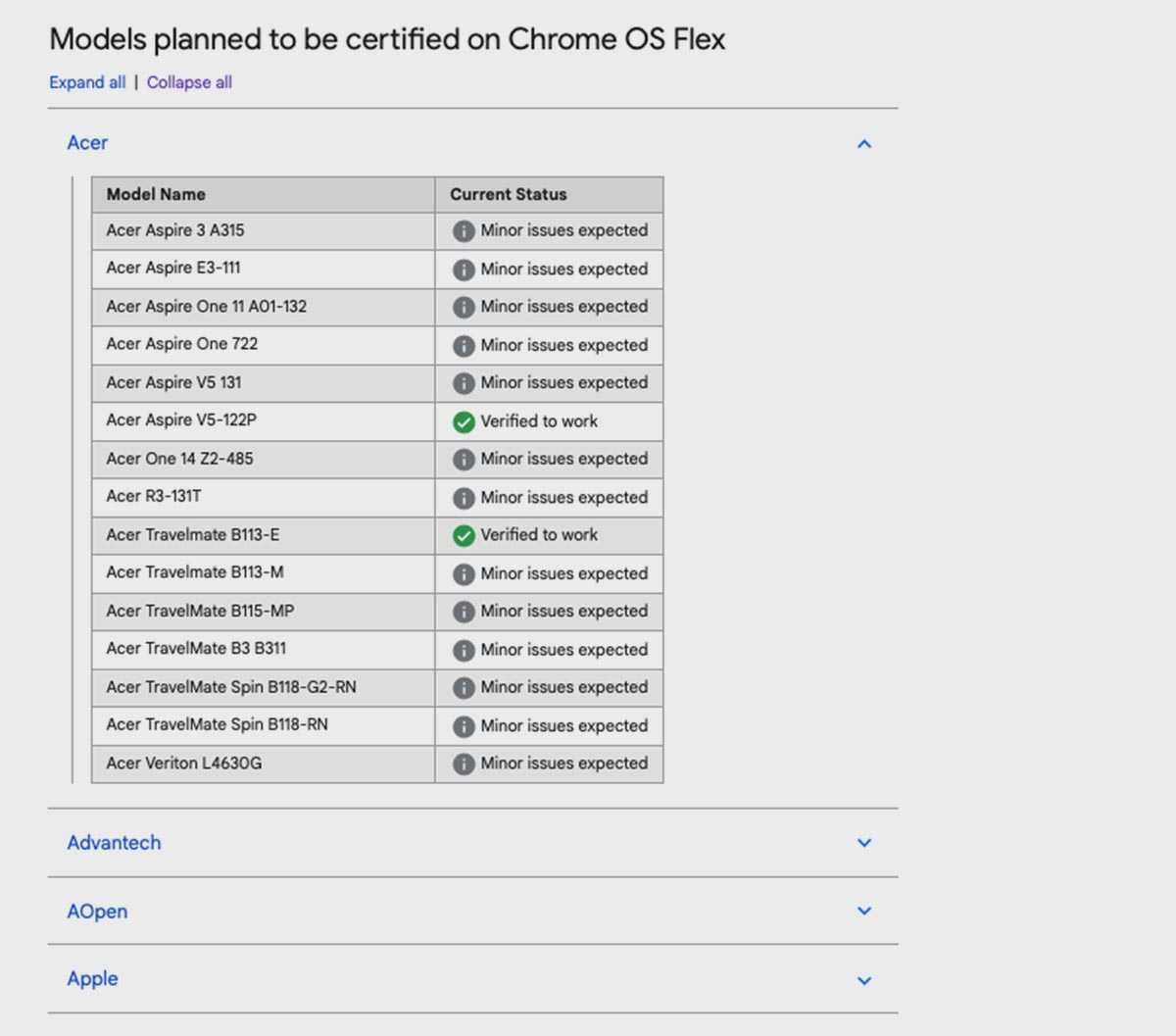This screenshot has height=1036, width=1176.
Task: Click the Collapse all link
Action: tap(189, 82)
